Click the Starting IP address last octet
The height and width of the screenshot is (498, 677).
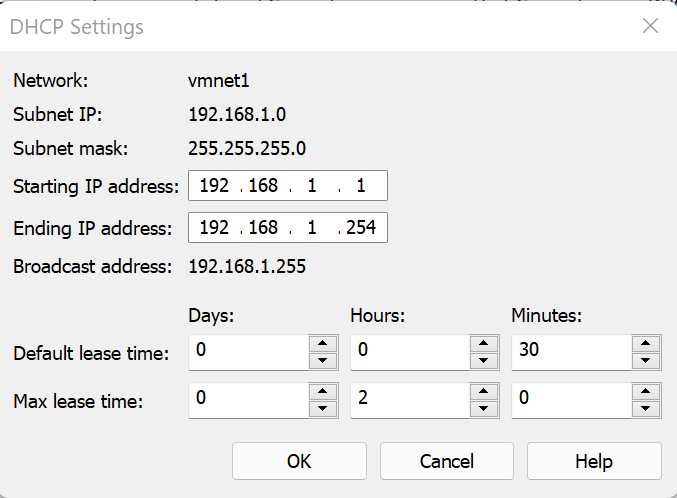(x=361, y=186)
